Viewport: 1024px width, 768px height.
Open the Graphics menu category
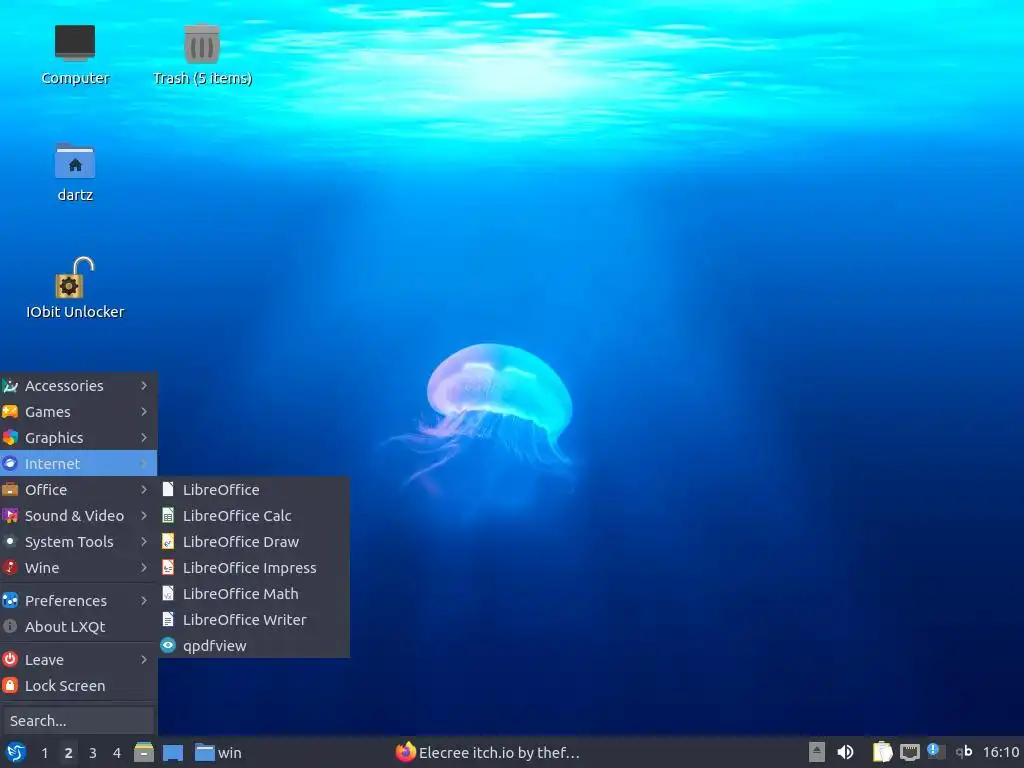pos(78,438)
